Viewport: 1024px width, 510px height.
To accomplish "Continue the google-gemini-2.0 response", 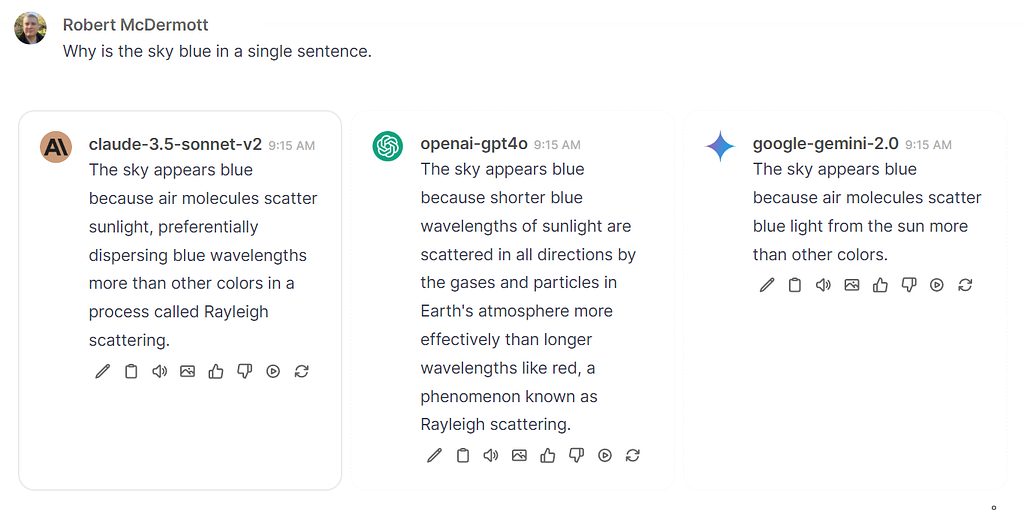I will 937,285.
